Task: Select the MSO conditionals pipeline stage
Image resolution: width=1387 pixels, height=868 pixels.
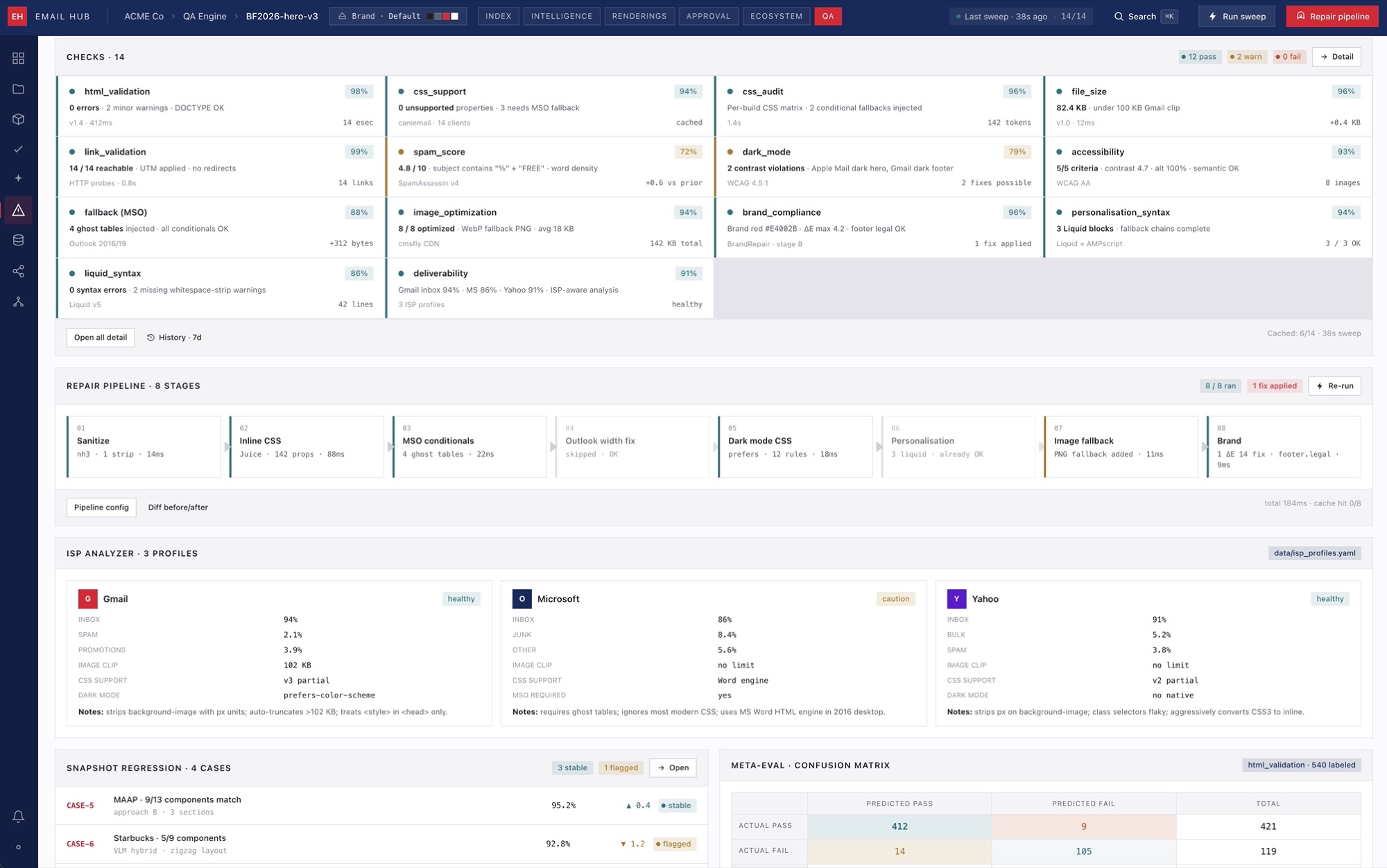Action: point(469,446)
